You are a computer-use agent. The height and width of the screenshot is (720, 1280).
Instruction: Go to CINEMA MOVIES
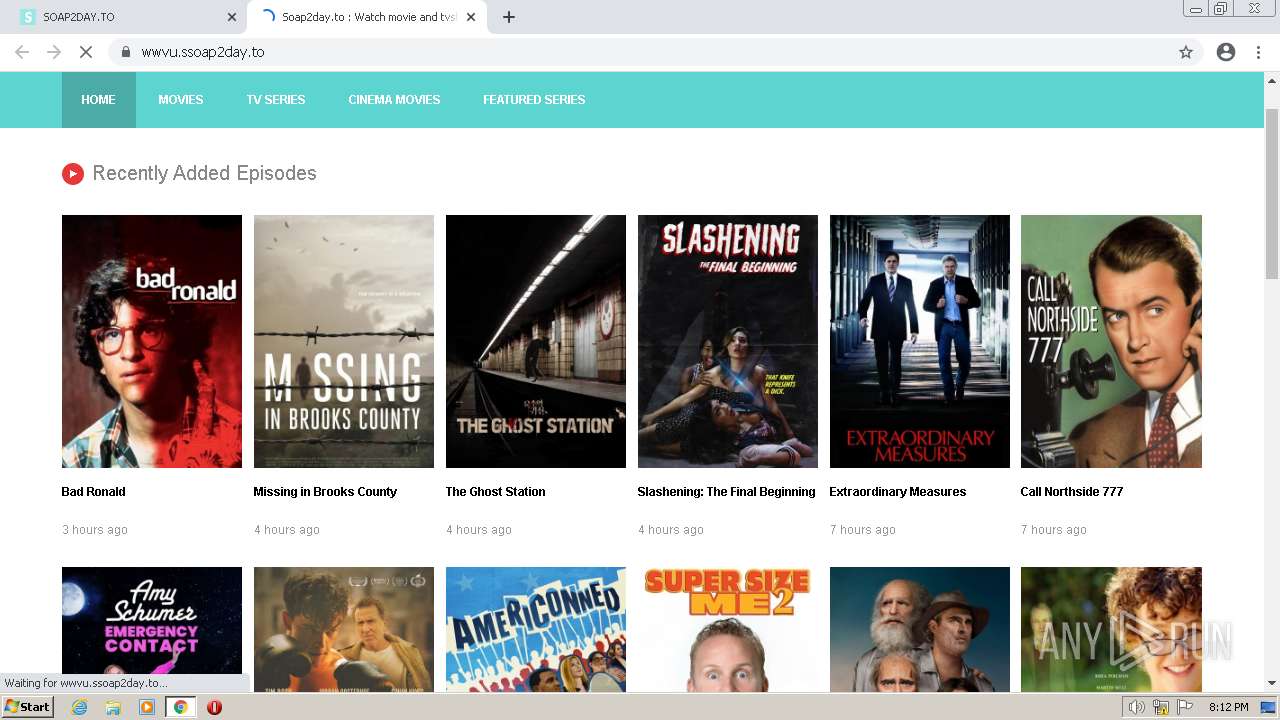(394, 100)
